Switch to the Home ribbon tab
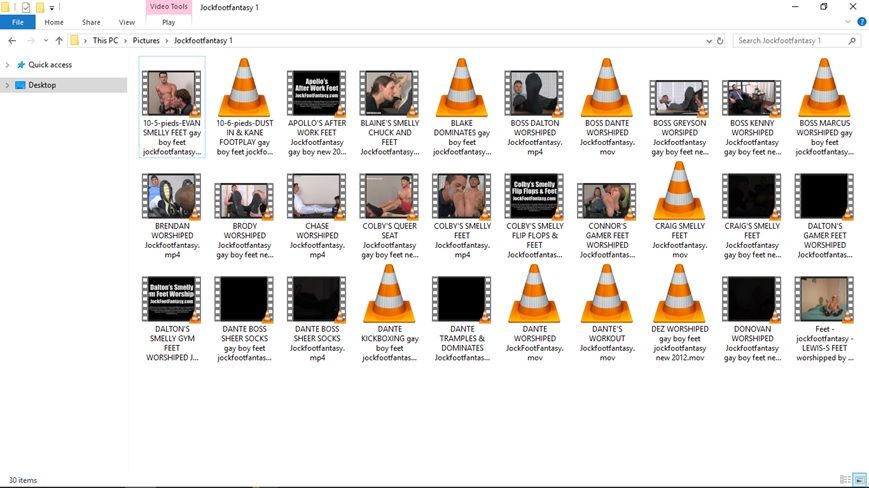 coord(54,22)
